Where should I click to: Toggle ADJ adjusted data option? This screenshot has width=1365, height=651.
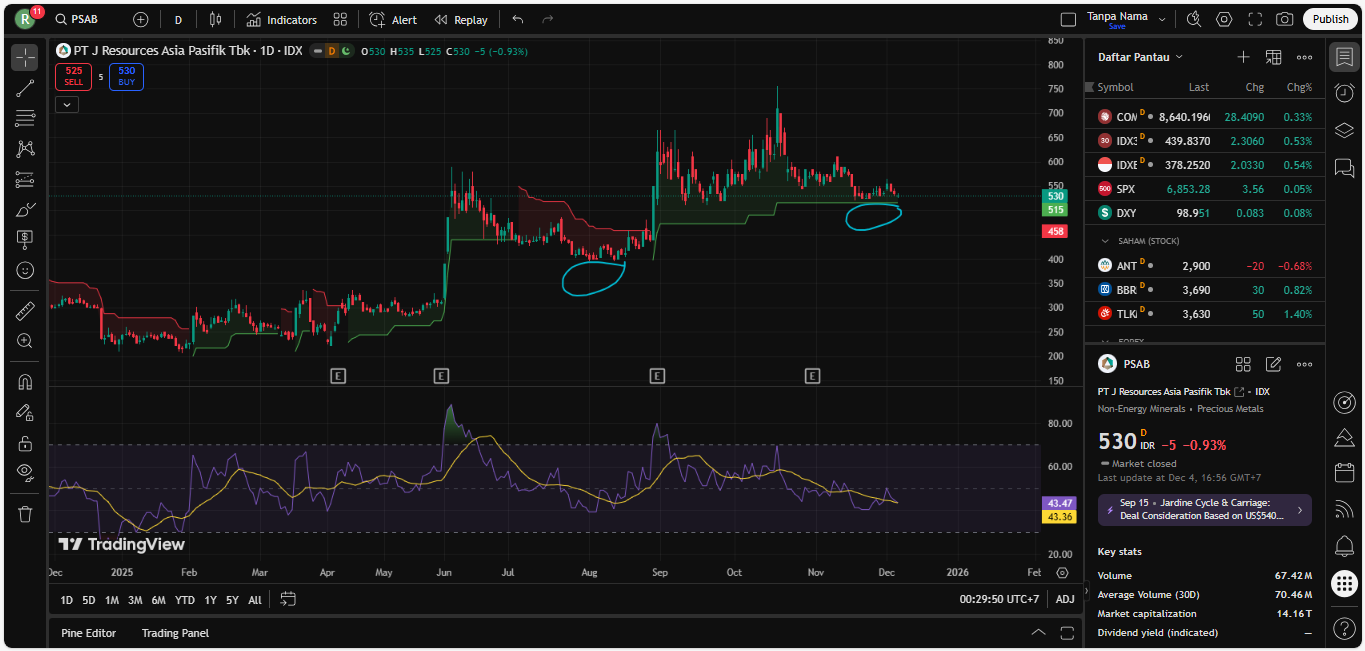[1065, 600]
